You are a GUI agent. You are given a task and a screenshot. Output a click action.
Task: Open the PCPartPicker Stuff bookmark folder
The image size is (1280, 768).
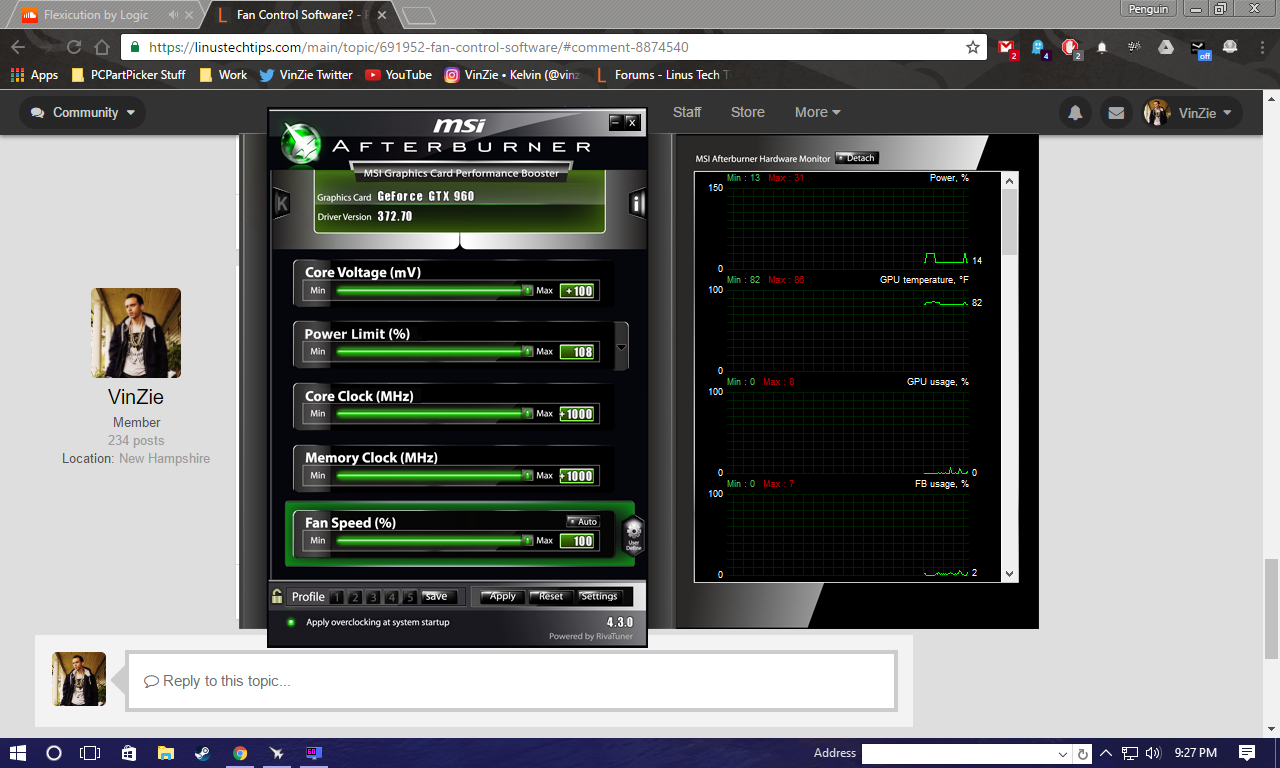tap(128, 74)
